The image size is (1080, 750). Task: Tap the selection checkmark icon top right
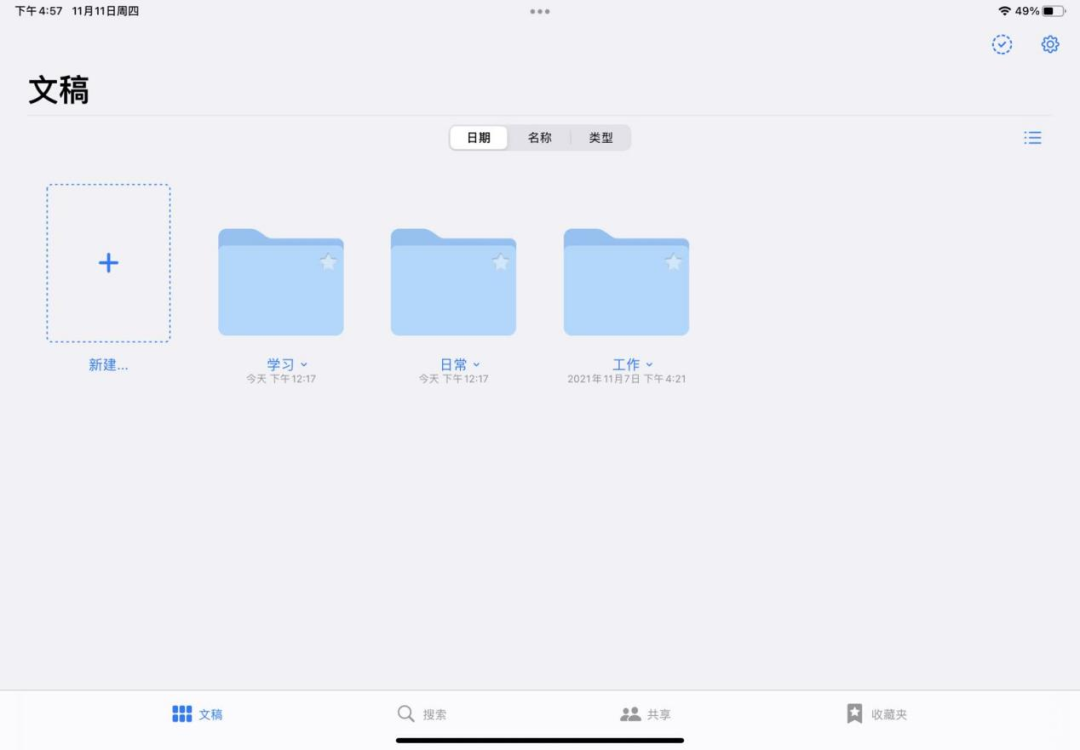[x=1002, y=44]
